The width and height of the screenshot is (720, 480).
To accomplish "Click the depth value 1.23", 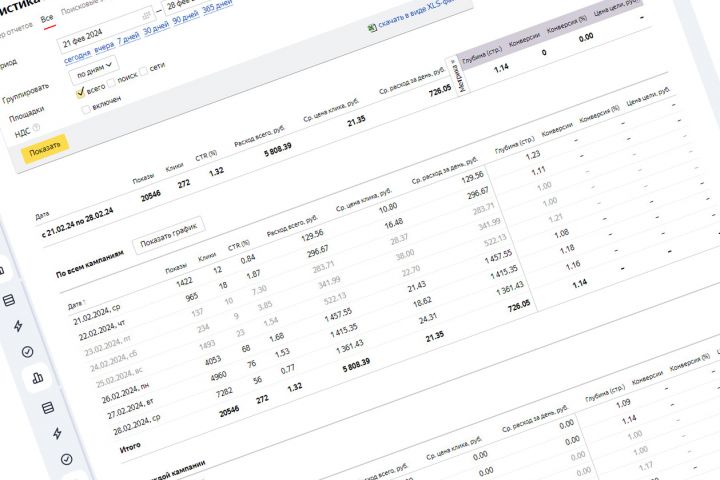I will (533, 155).
